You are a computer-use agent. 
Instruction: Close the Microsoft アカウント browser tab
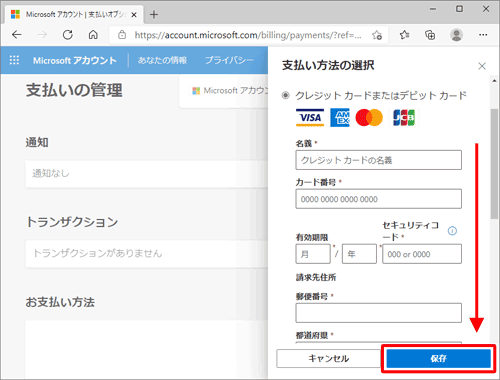coord(134,15)
